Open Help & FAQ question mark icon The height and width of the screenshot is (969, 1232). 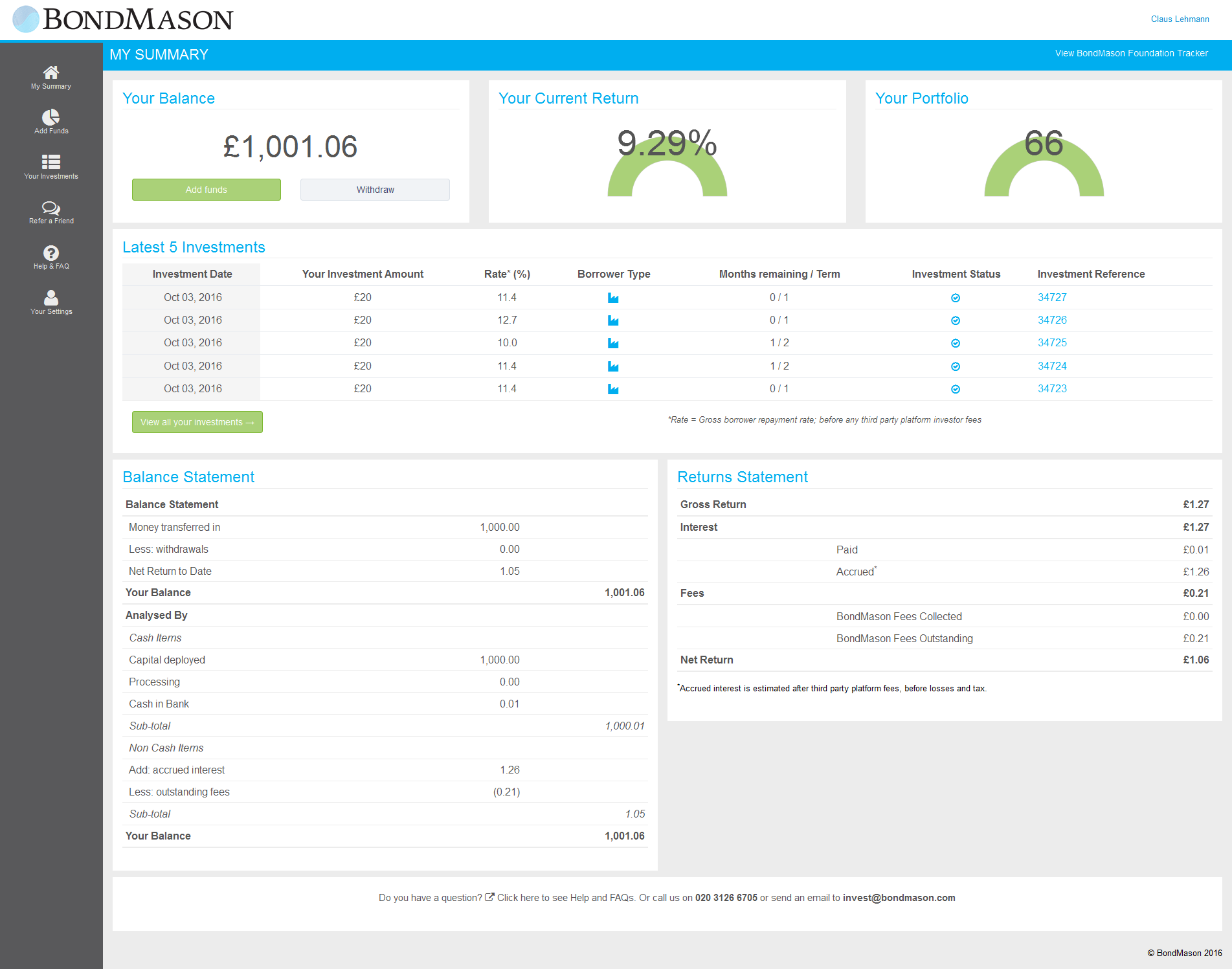[51, 253]
